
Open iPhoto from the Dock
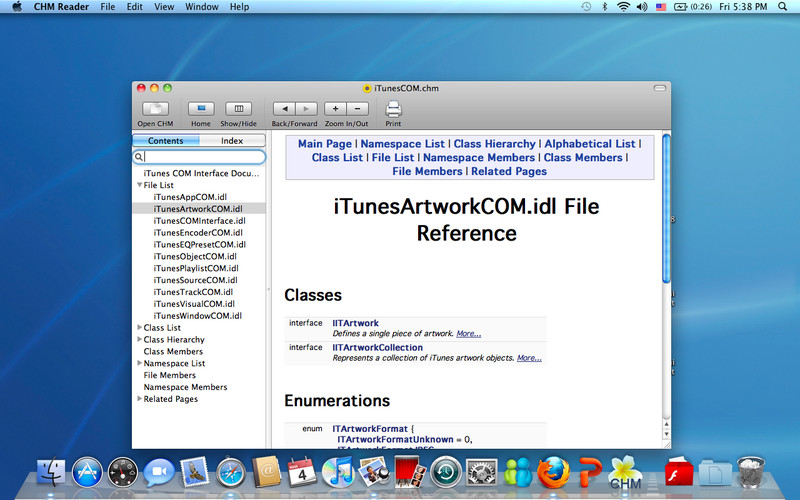(x=374, y=472)
